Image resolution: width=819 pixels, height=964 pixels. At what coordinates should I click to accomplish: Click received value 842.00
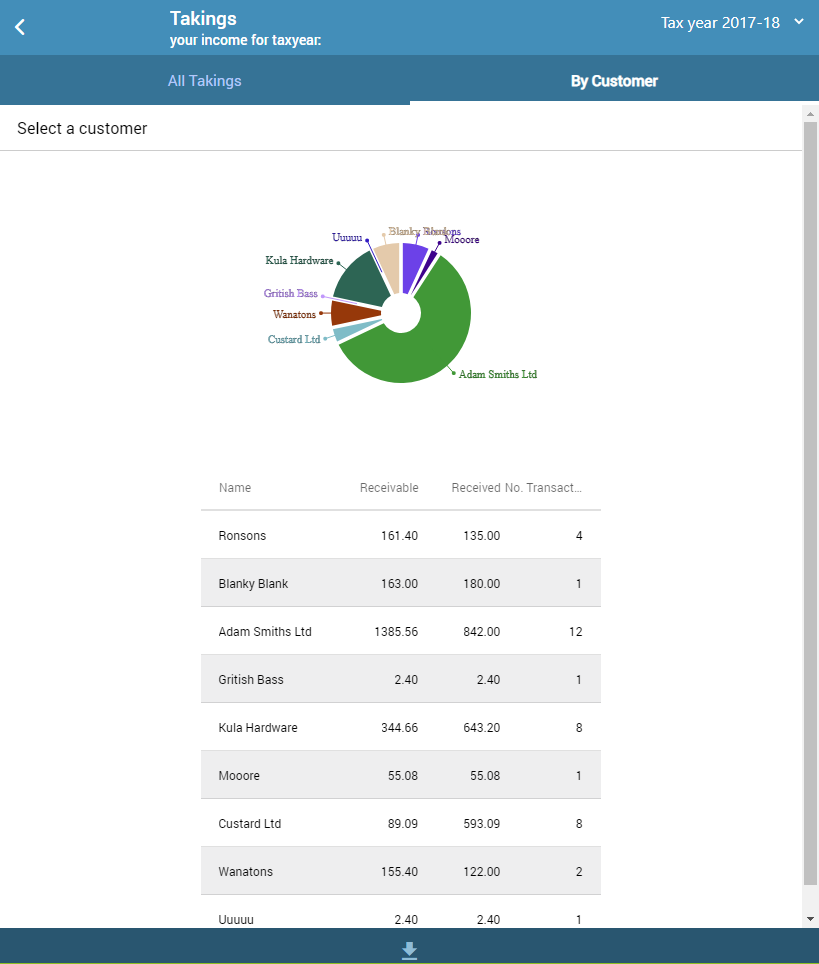(x=481, y=631)
